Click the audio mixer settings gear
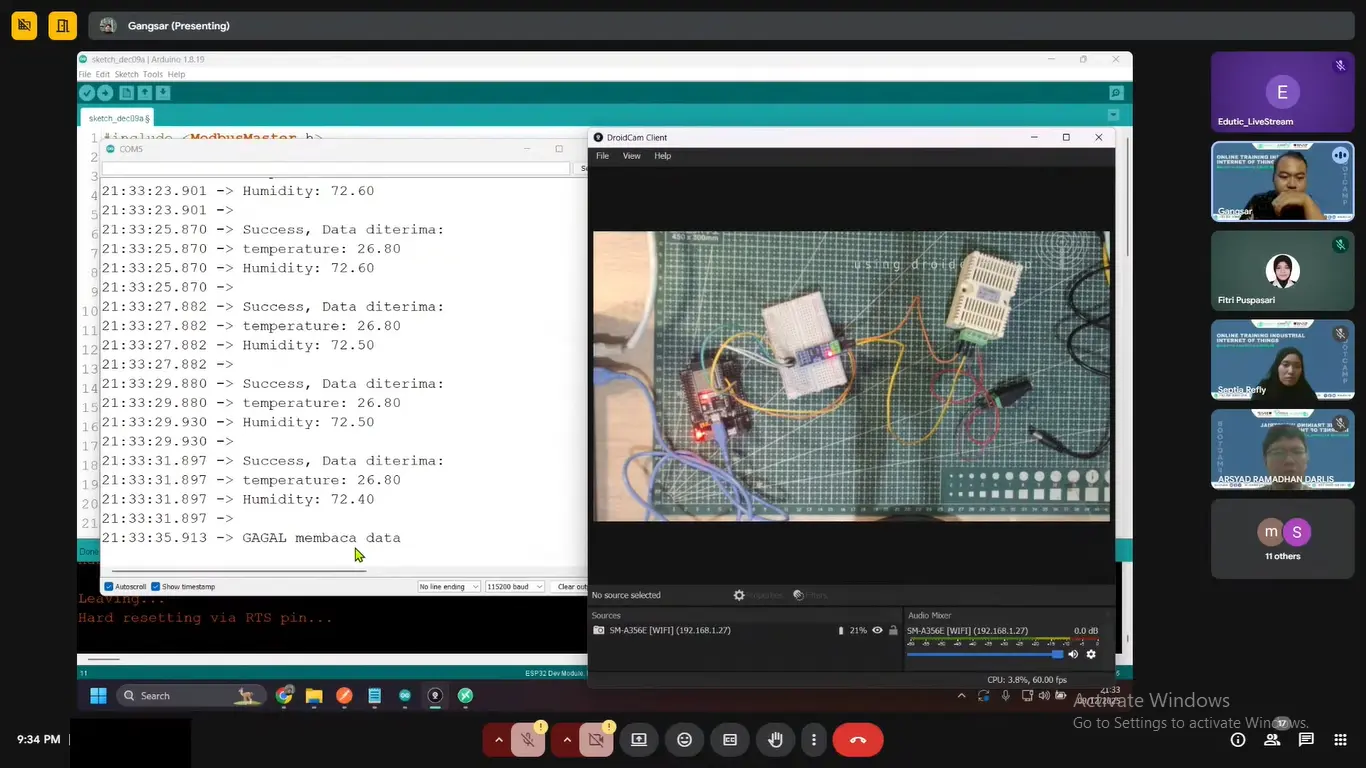1366x768 pixels. 1091,654
